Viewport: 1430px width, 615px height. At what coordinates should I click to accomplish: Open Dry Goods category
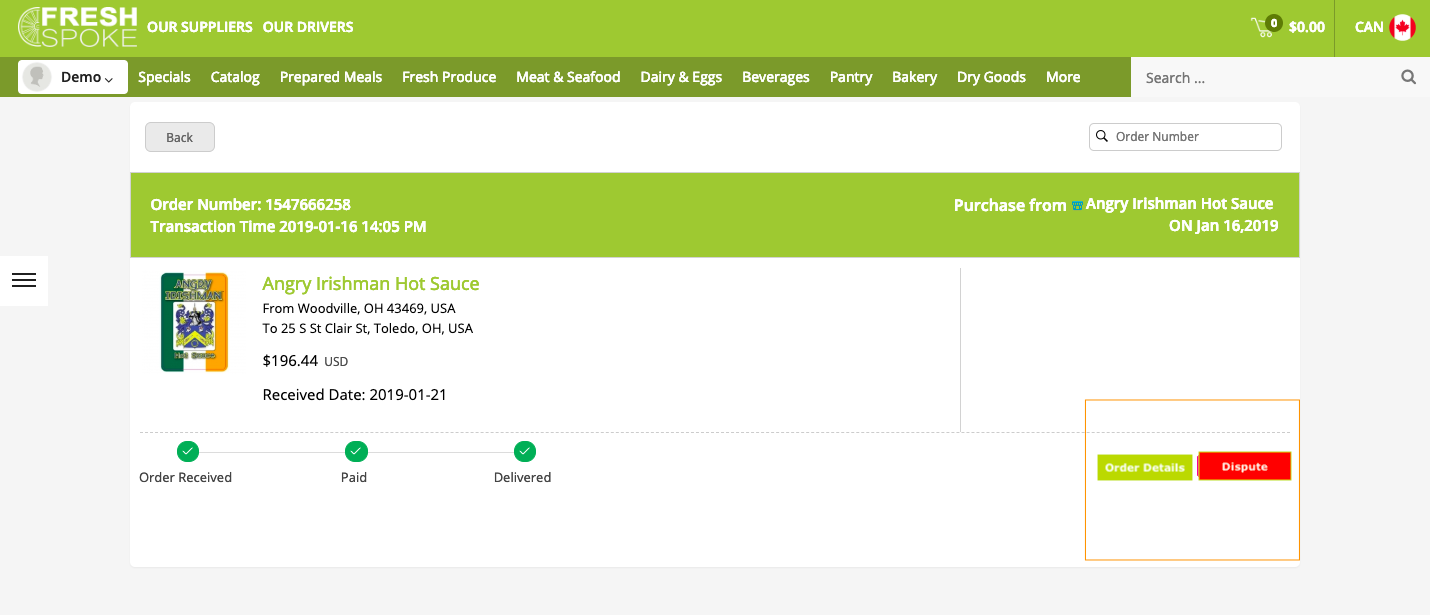[x=991, y=77]
